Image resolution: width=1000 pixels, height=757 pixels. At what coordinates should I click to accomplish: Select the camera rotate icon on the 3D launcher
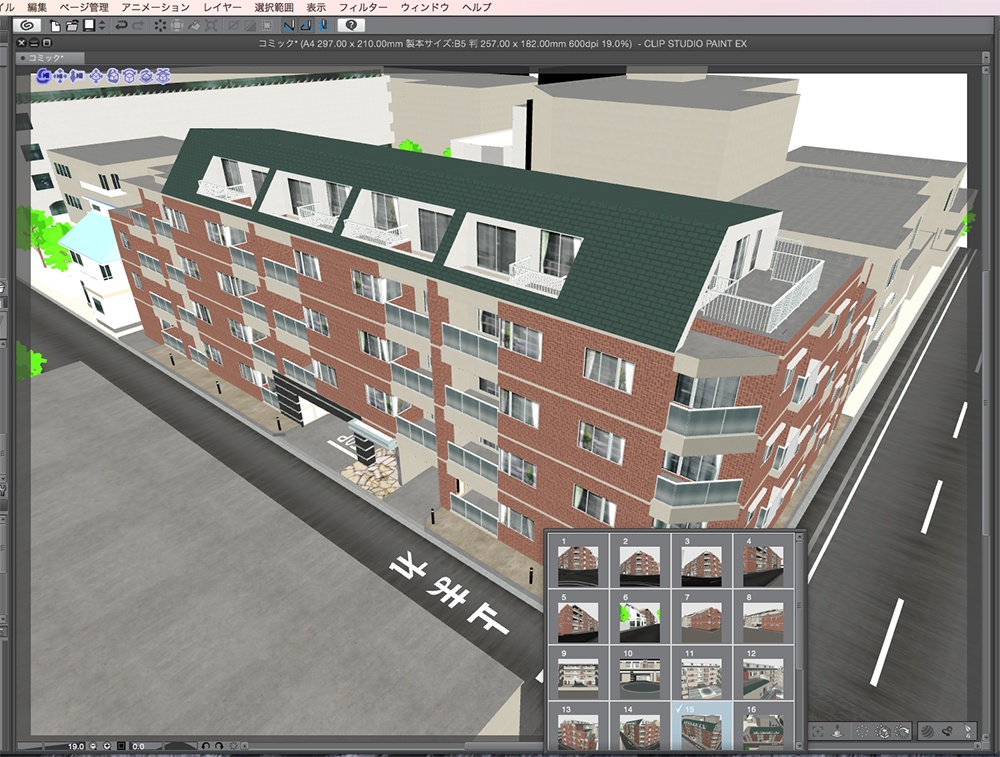(x=44, y=76)
